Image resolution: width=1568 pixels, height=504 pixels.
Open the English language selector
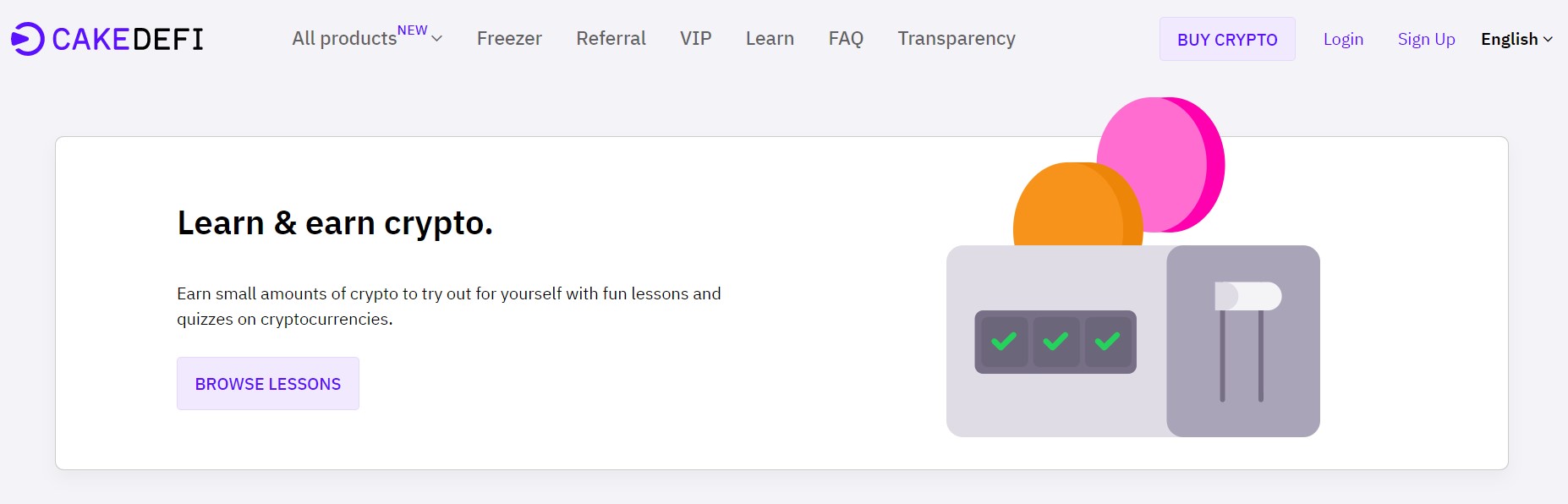(x=1516, y=39)
